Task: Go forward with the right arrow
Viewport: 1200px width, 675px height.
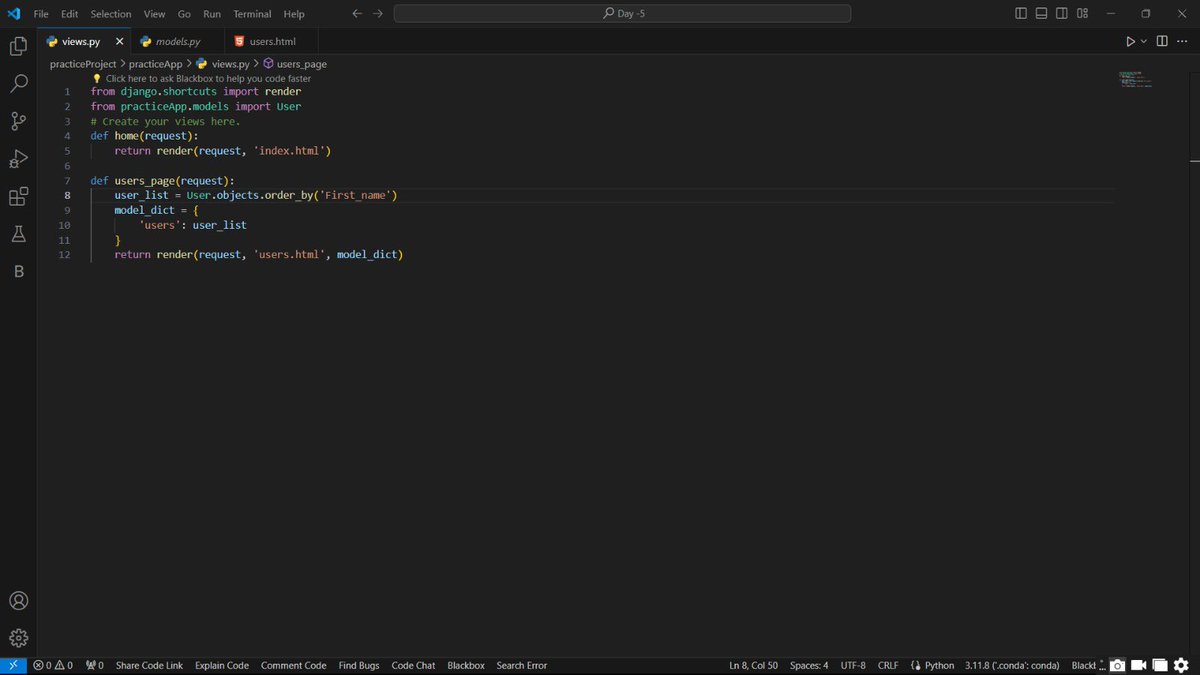Action: coord(377,14)
